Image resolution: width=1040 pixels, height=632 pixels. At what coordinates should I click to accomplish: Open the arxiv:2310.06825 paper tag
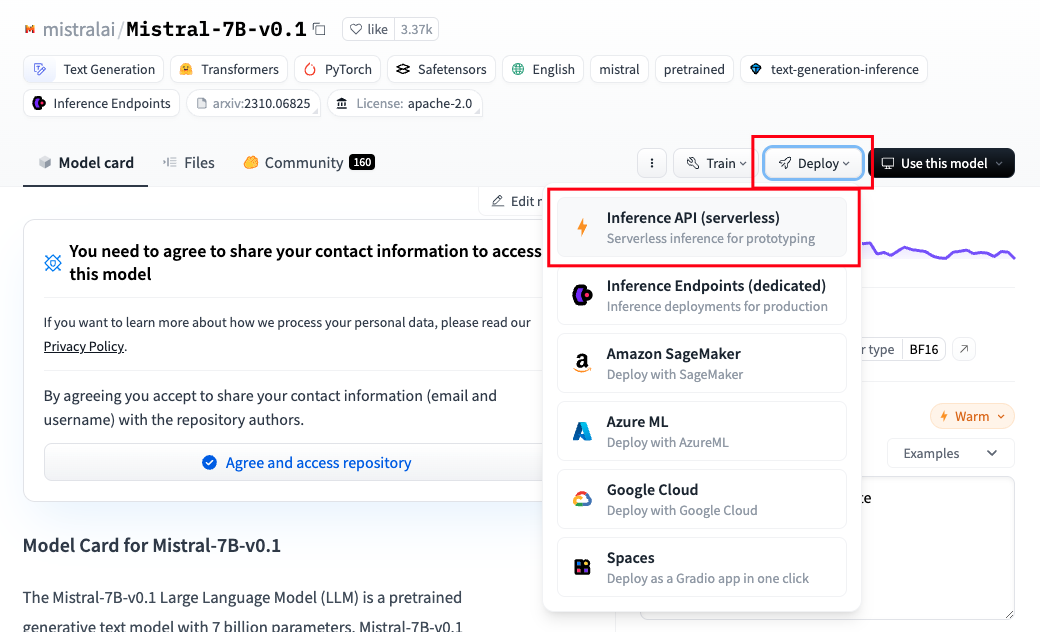[x=253, y=103]
